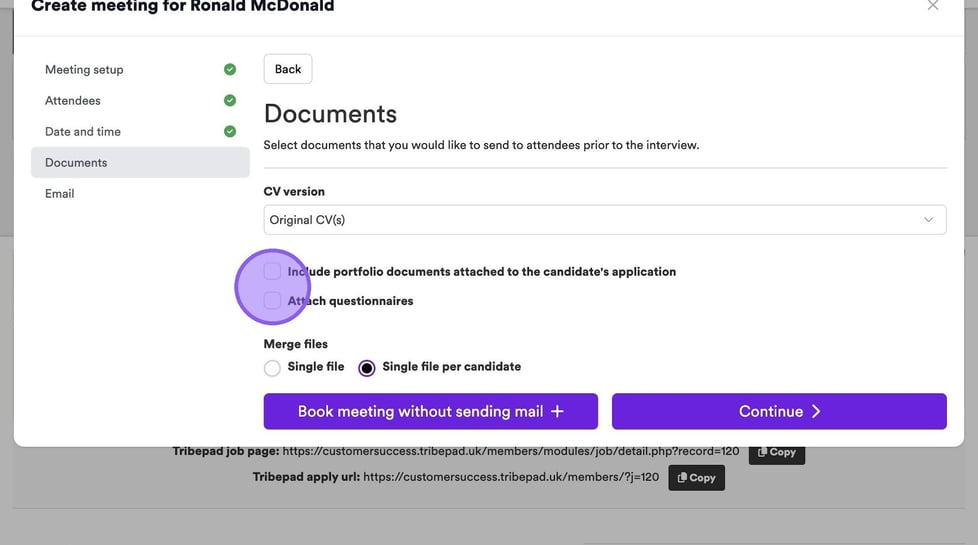
Task: Go to the Meeting setup step
Action: tap(84, 70)
